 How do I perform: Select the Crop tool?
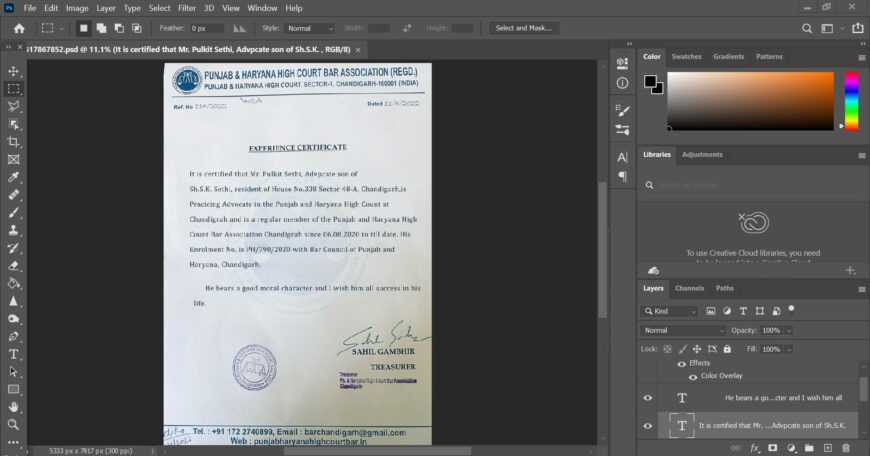coord(13,142)
